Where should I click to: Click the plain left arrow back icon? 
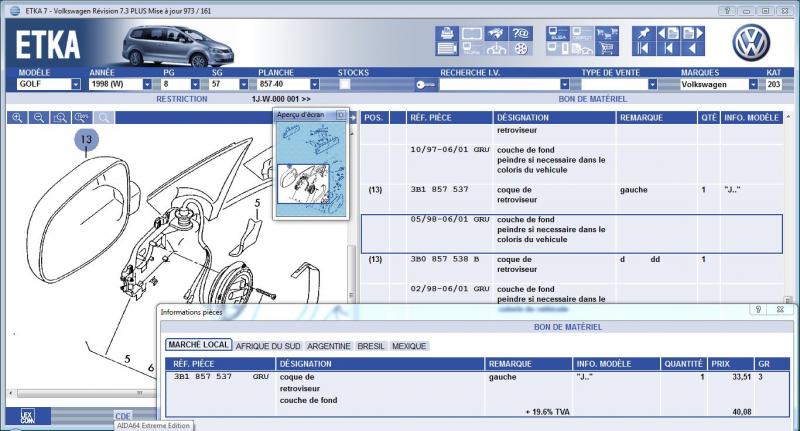click(693, 49)
